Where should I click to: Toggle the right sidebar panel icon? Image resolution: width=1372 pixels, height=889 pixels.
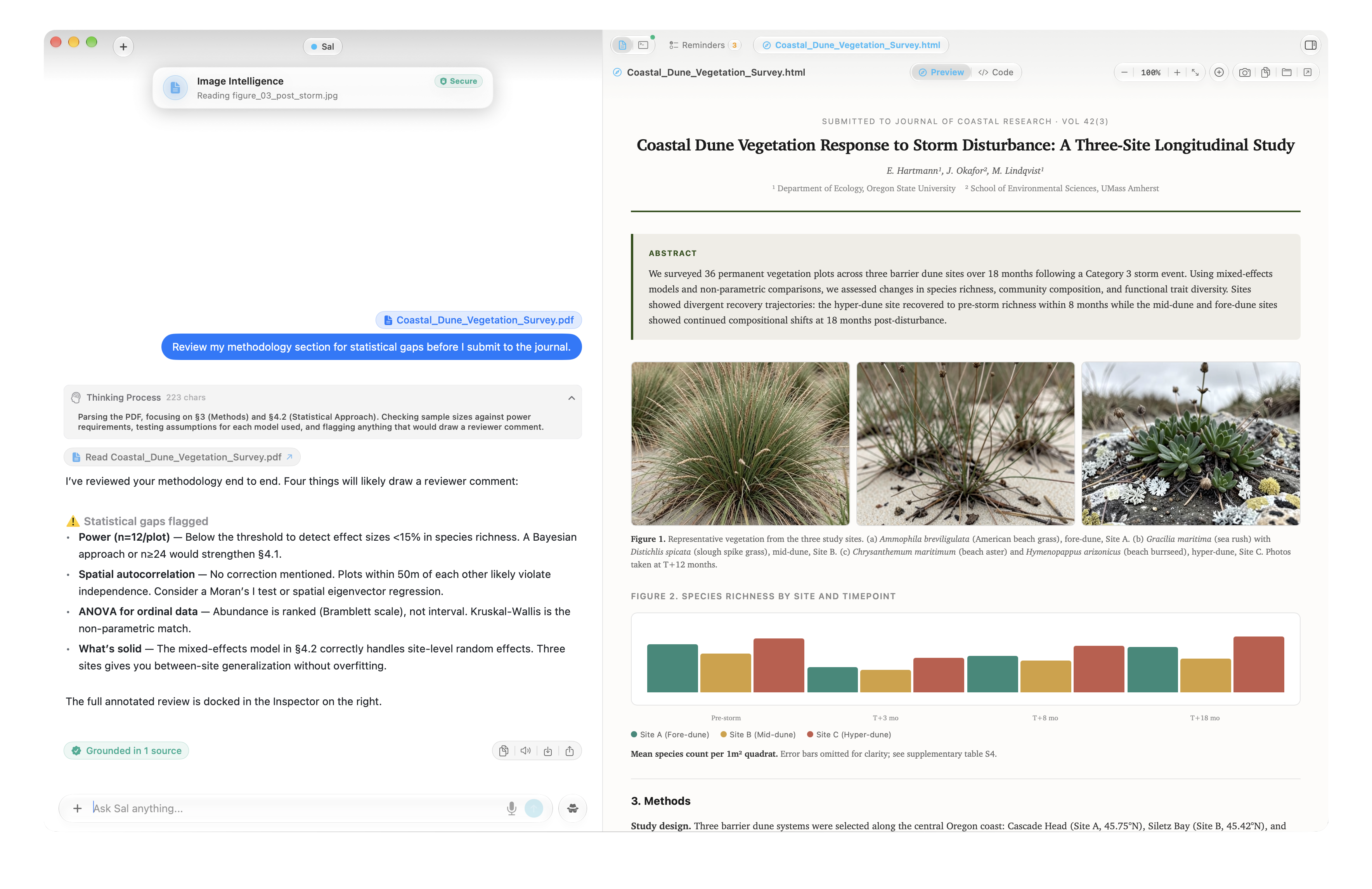tap(1310, 45)
